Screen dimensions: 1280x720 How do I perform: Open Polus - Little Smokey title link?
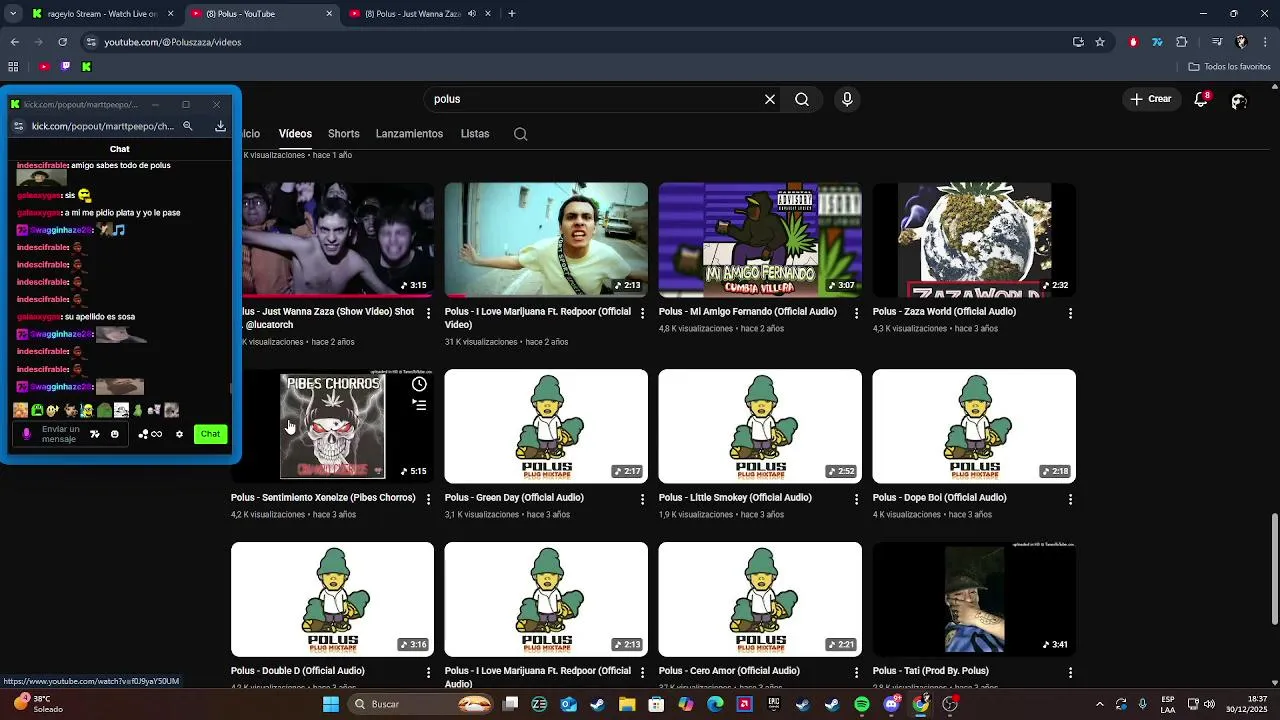click(x=735, y=498)
